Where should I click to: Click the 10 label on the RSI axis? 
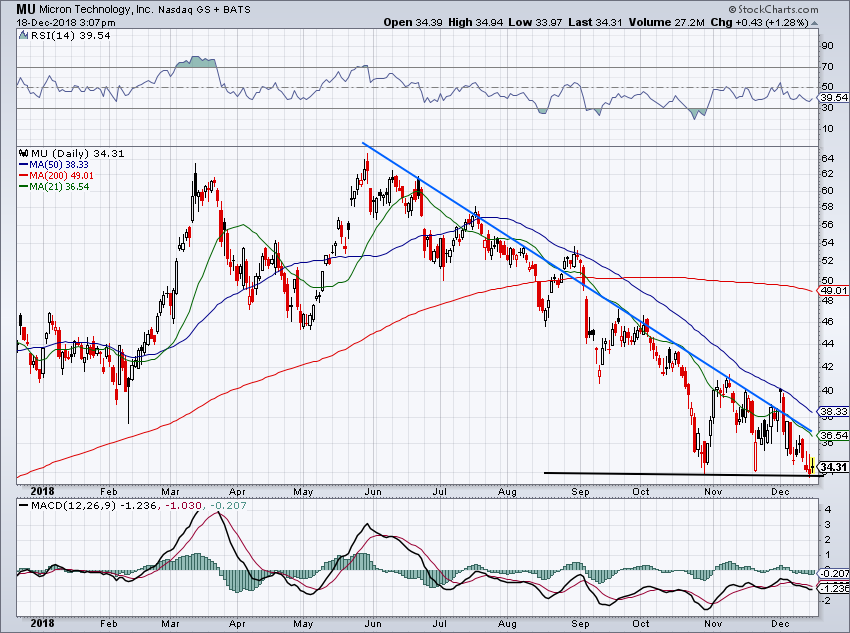(827, 128)
